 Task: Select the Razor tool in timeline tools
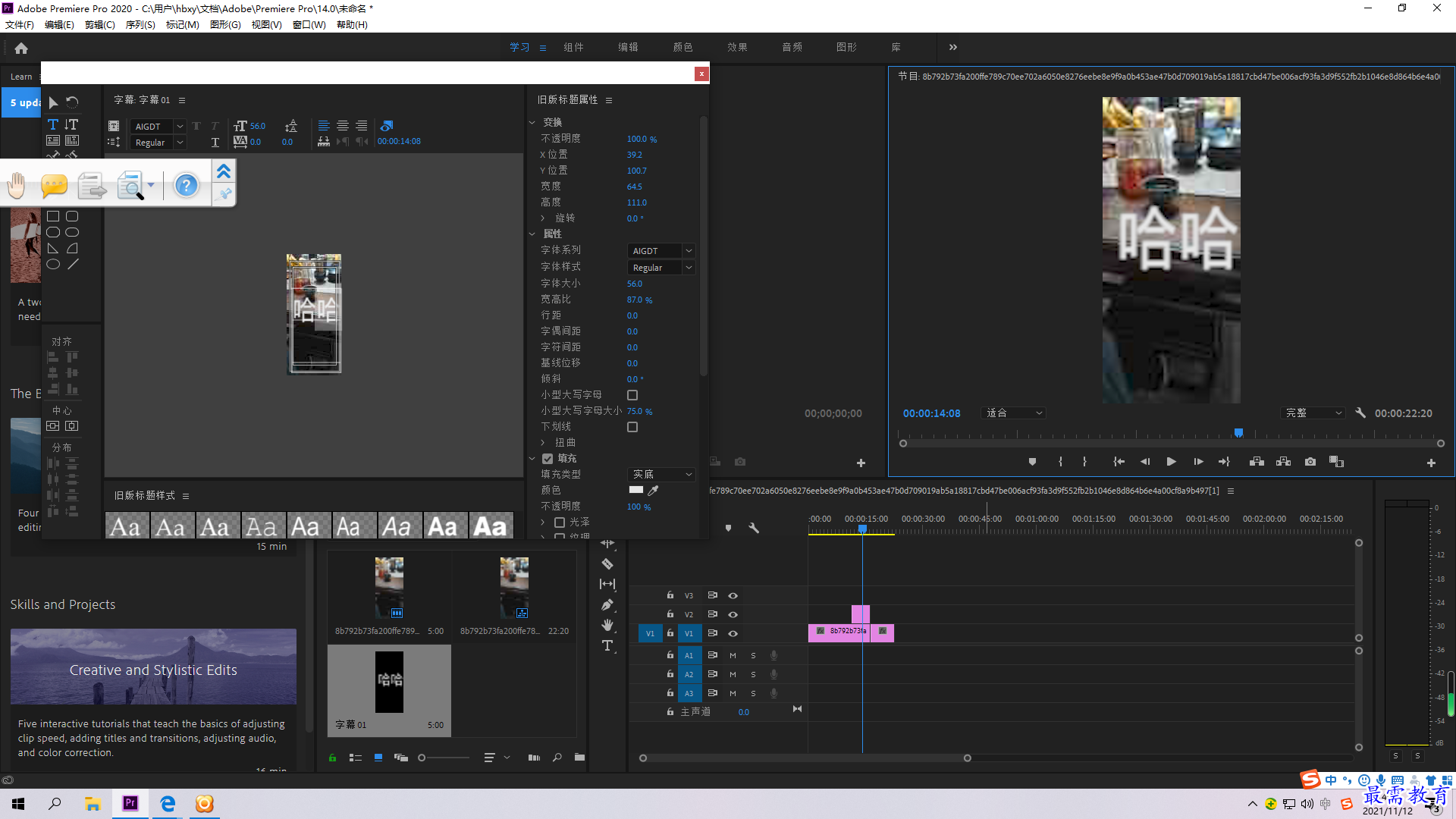click(607, 564)
